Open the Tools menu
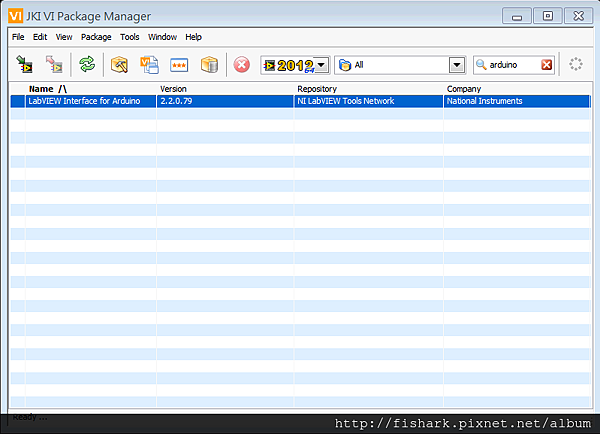 (130, 37)
